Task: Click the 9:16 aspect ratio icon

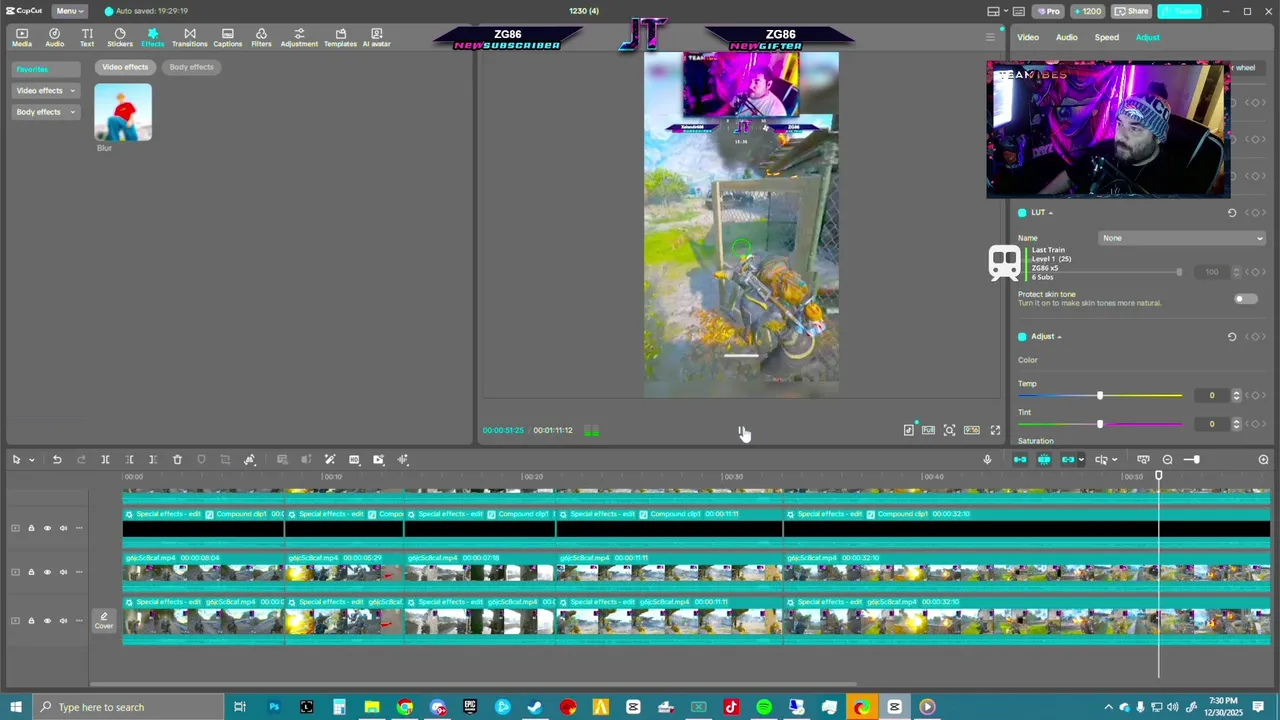Action: (972, 430)
